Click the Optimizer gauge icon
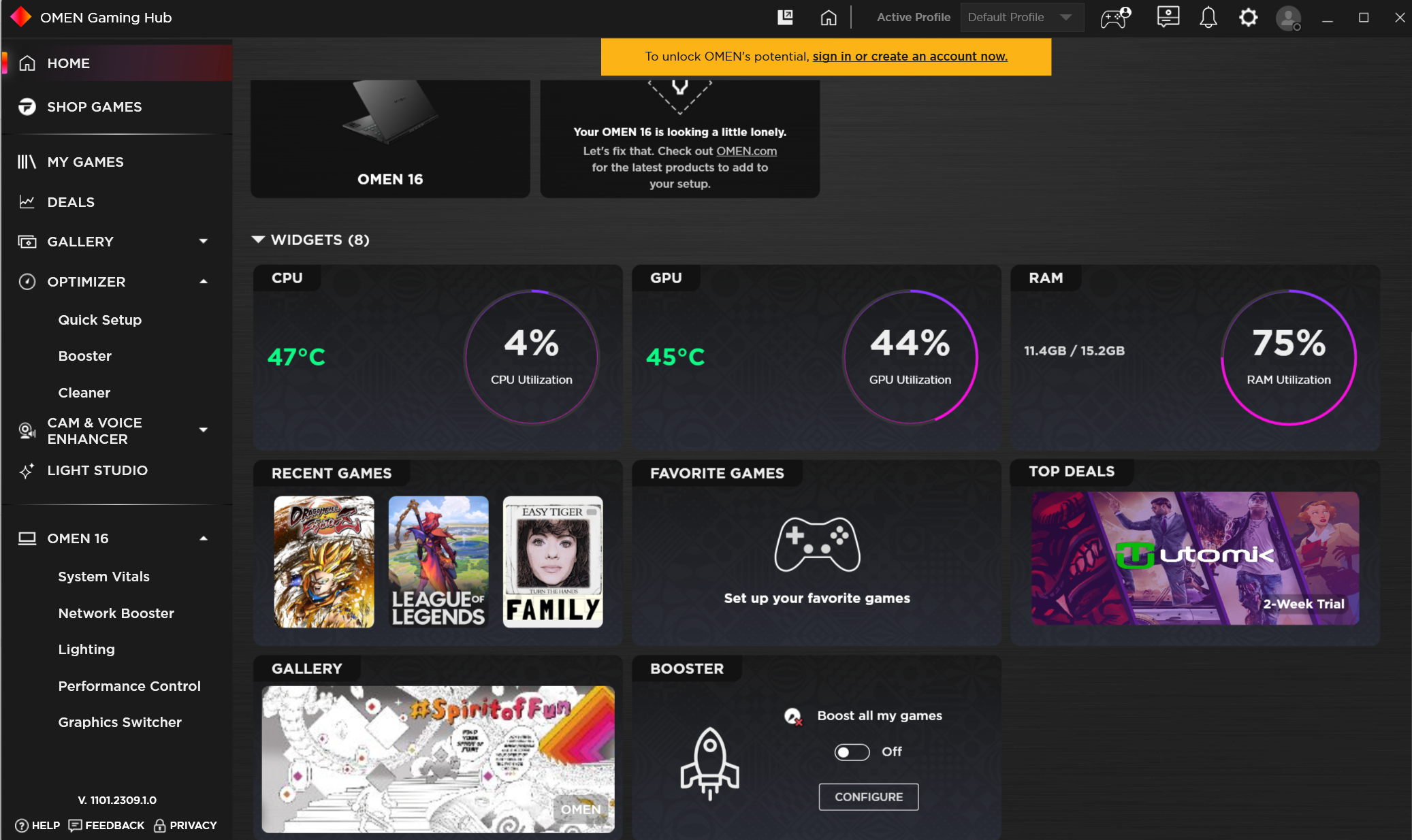The height and width of the screenshot is (840, 1412). coord(27,282)
